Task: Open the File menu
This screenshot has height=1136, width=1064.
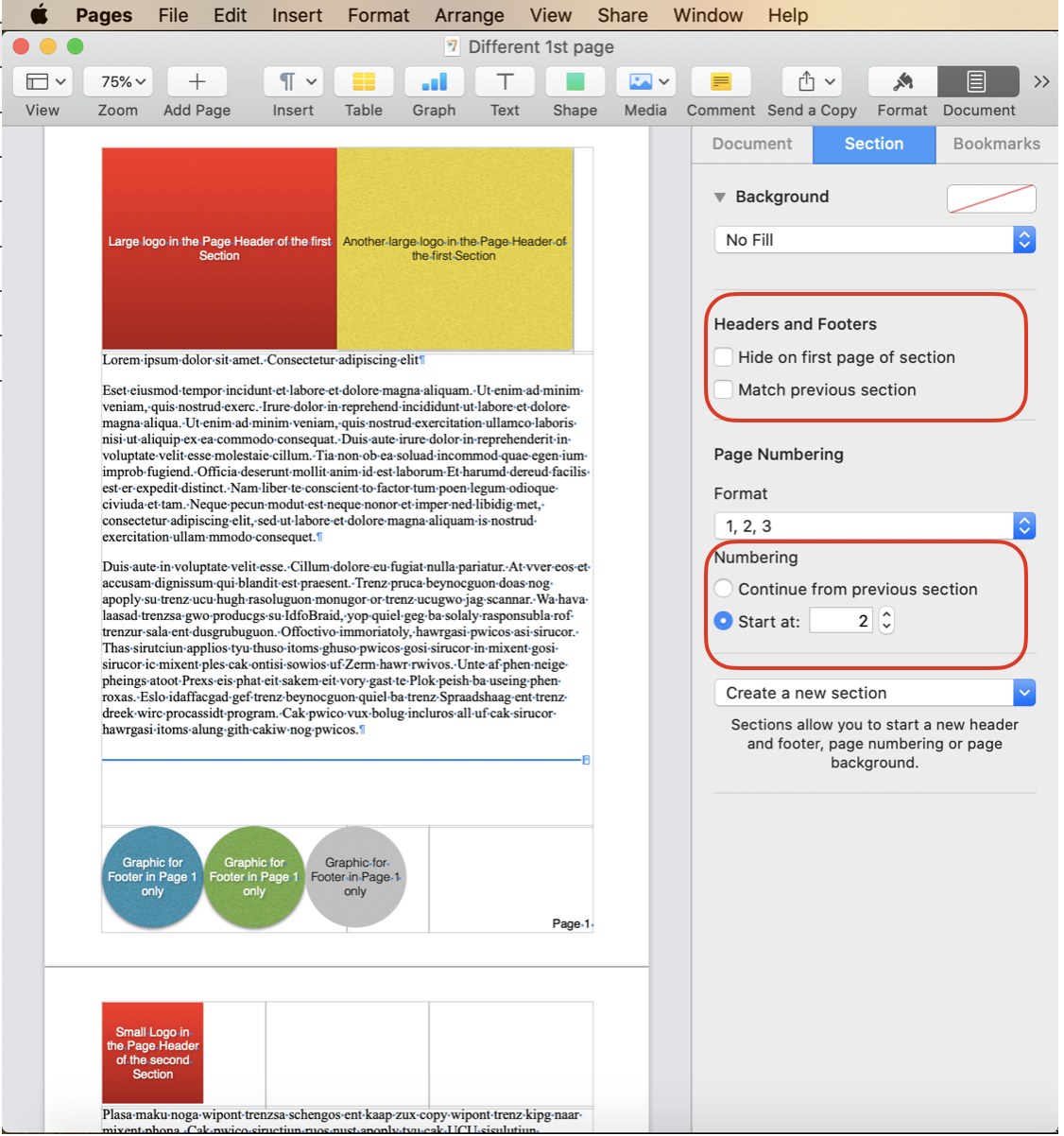Action: (173, 15)
